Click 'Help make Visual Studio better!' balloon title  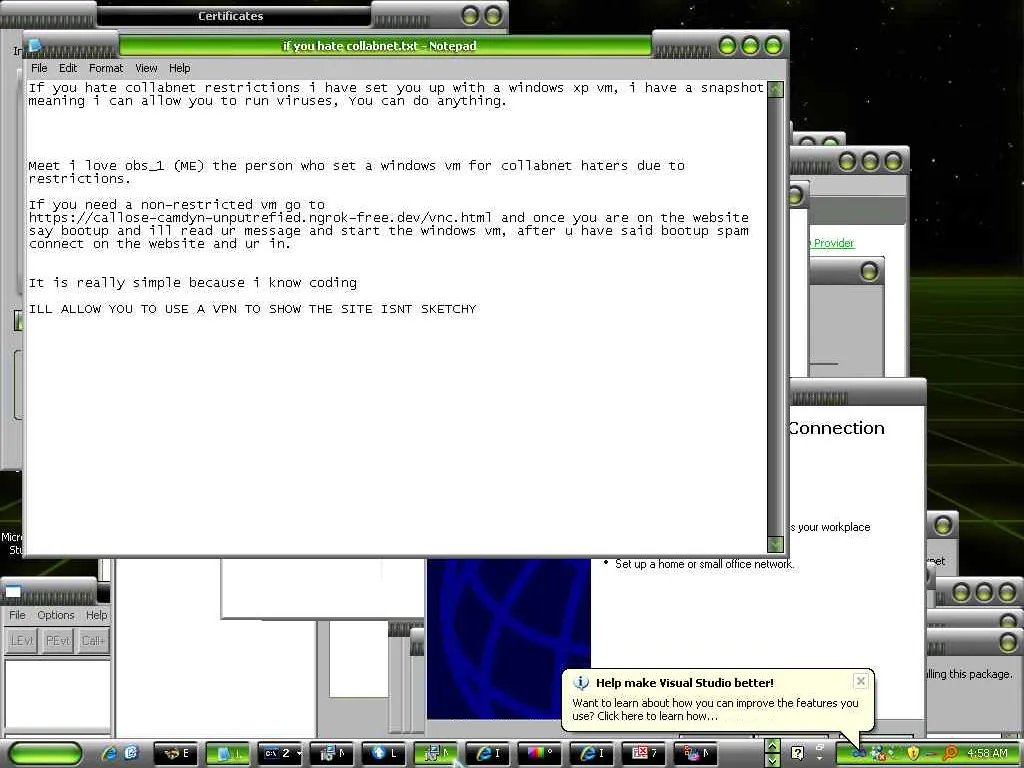click(684, 682)
